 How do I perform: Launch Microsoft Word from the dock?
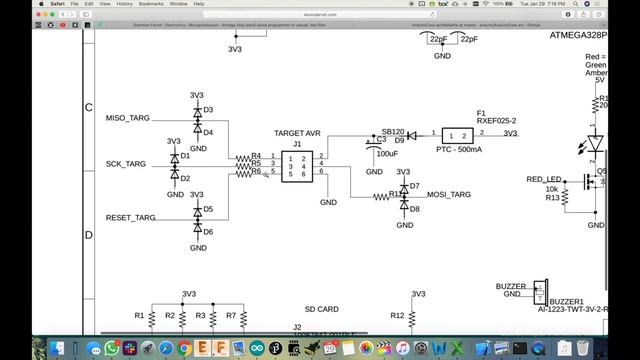click(439, 349)
